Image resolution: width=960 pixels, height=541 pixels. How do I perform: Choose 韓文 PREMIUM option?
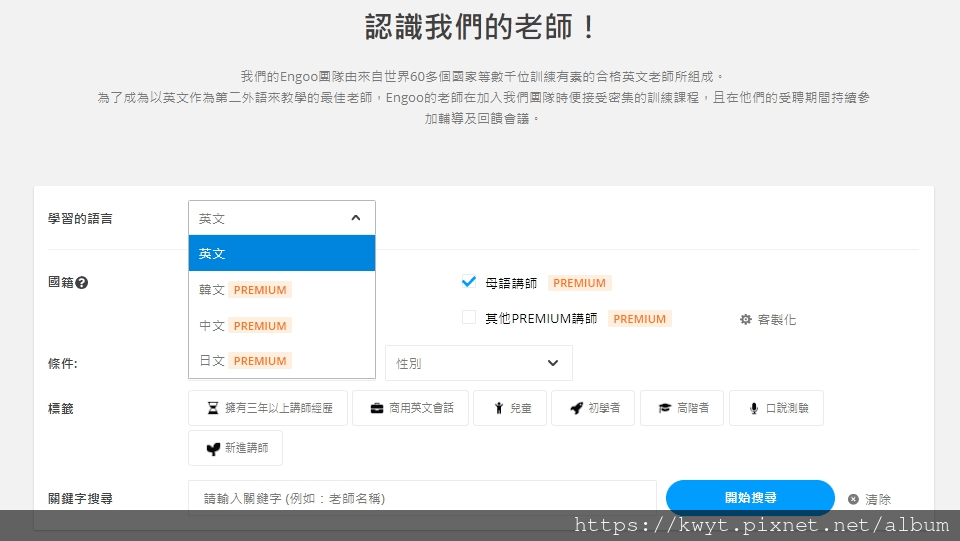282,289
